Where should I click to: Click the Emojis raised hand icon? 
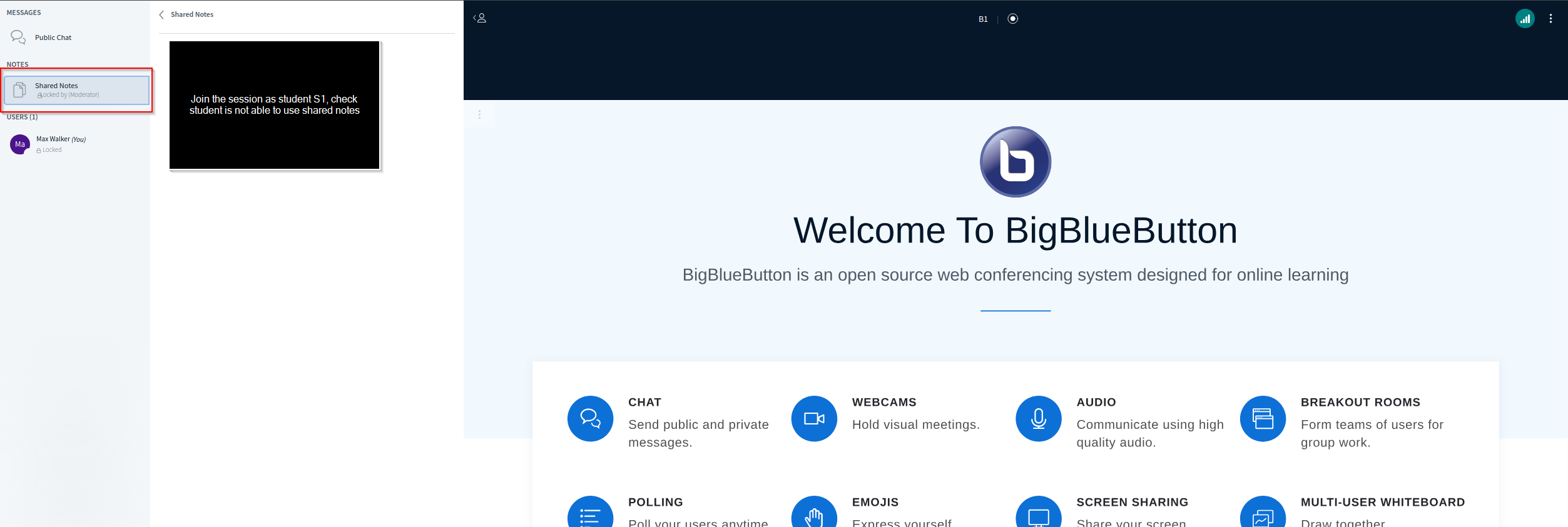coord(814,512)
